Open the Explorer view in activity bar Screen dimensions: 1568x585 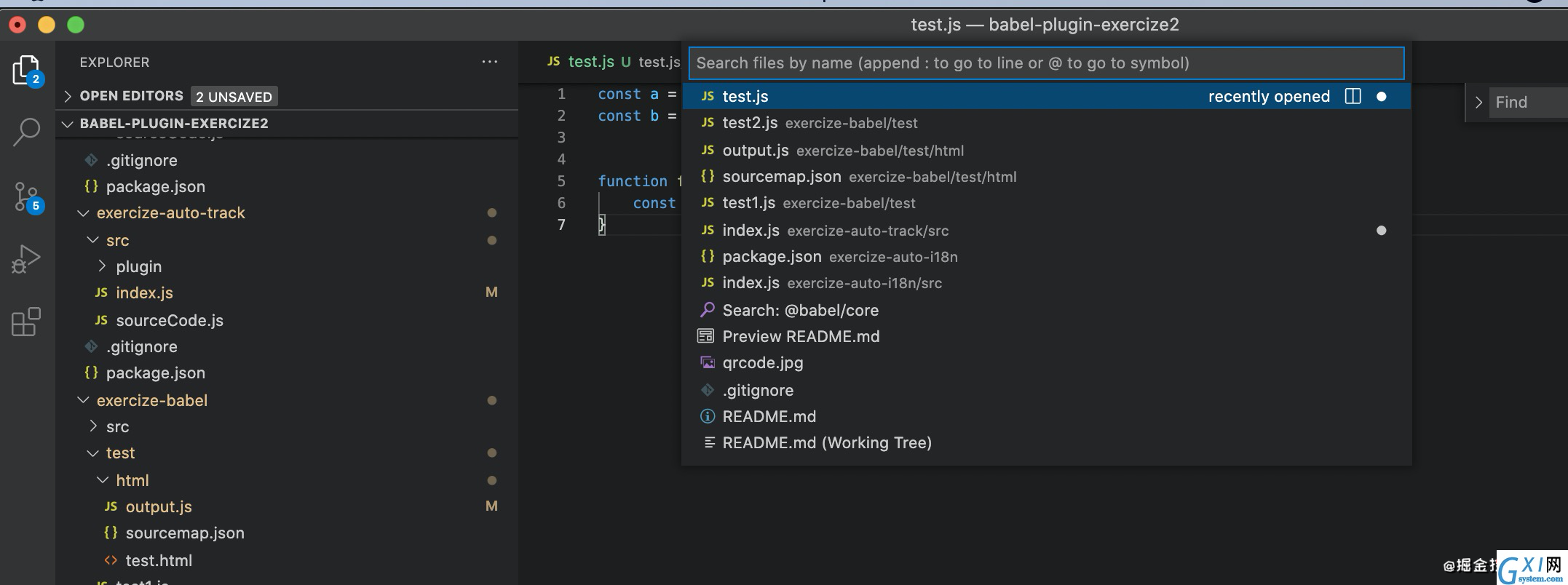click(27, 71)
